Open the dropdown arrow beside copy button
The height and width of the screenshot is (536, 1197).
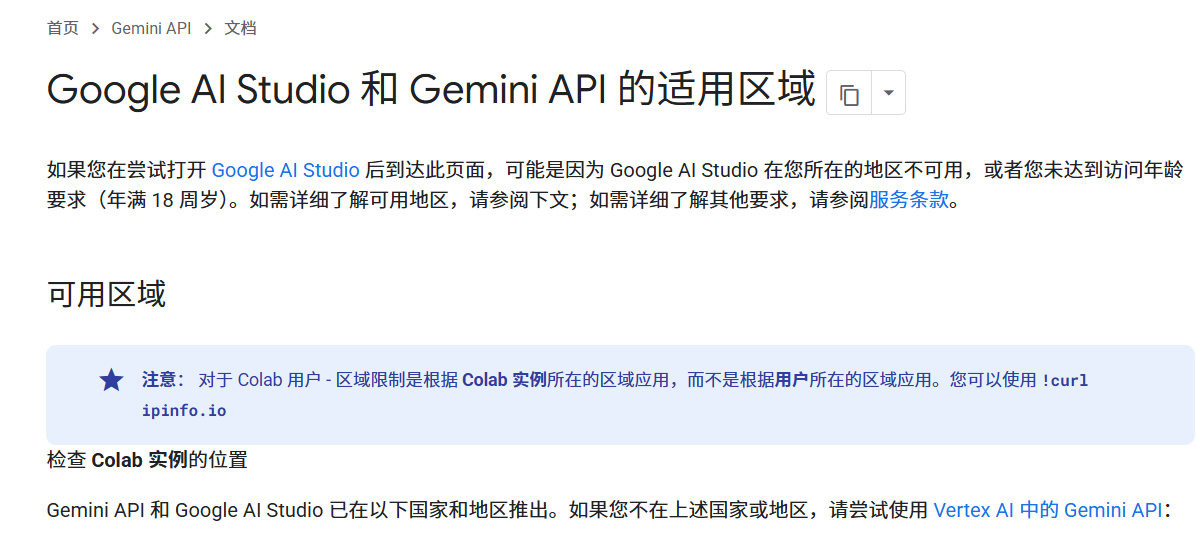point(888,94)
